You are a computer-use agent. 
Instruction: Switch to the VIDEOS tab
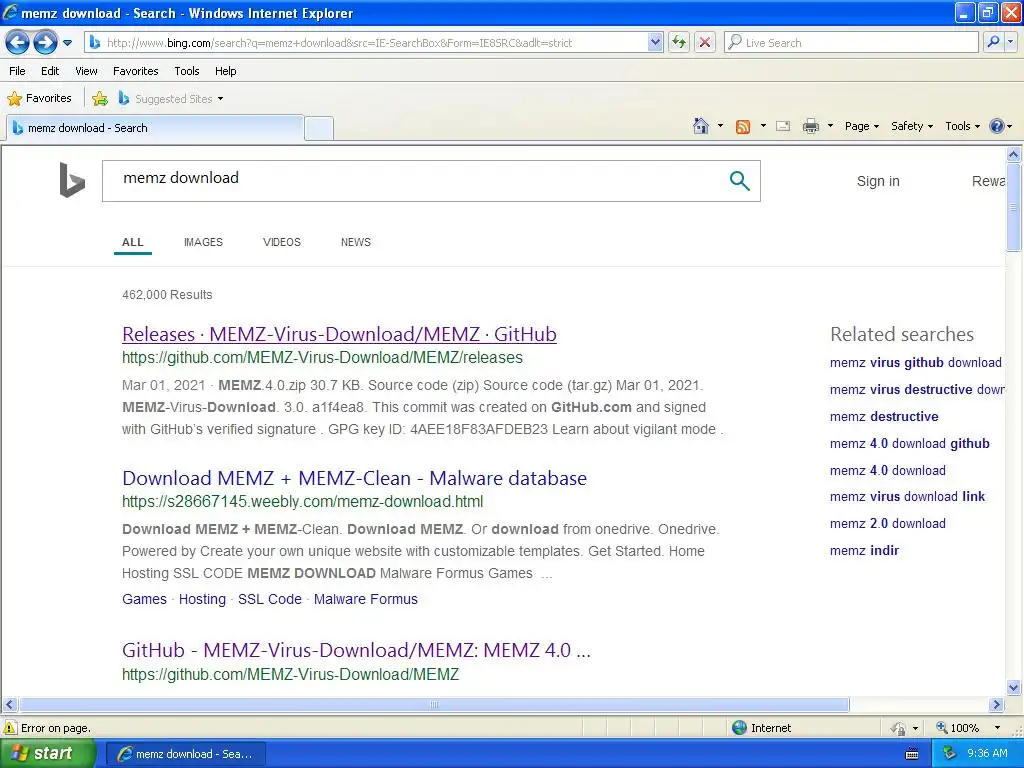[281, 242]
